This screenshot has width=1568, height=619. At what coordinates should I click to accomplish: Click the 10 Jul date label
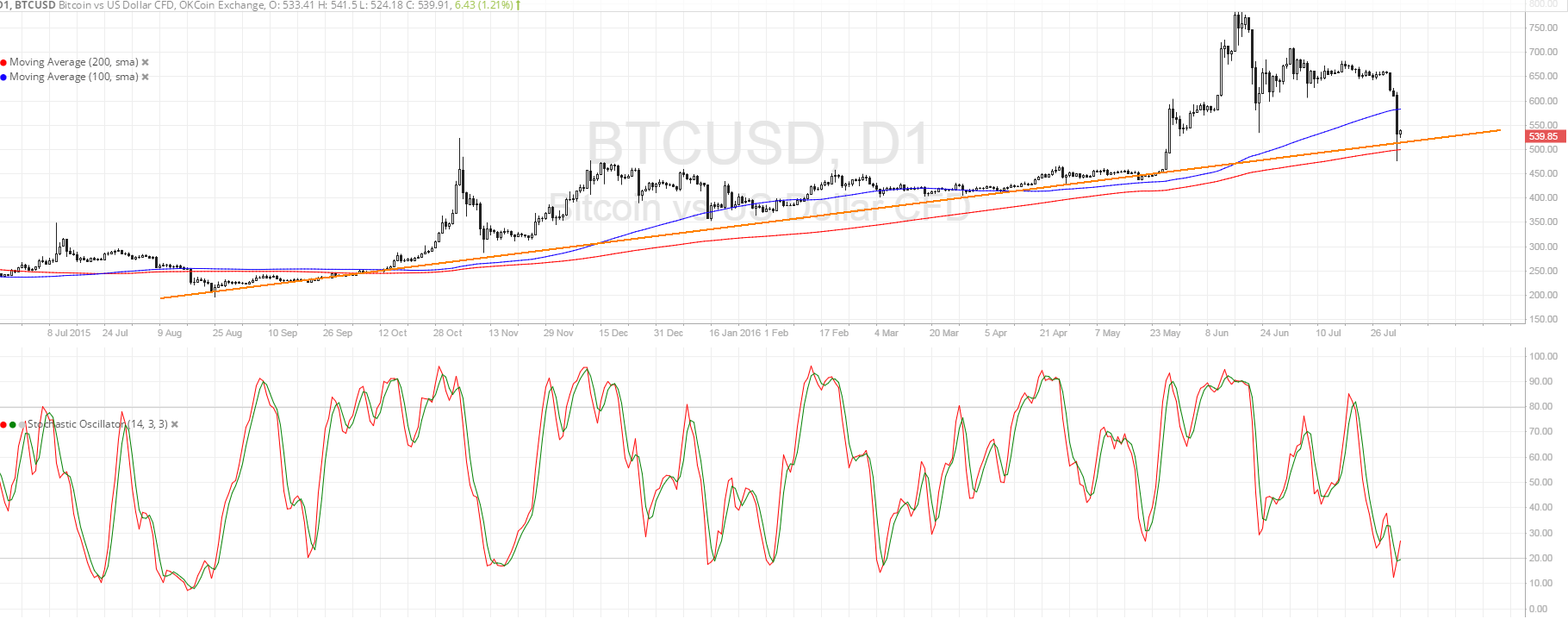click(1328, 333)
